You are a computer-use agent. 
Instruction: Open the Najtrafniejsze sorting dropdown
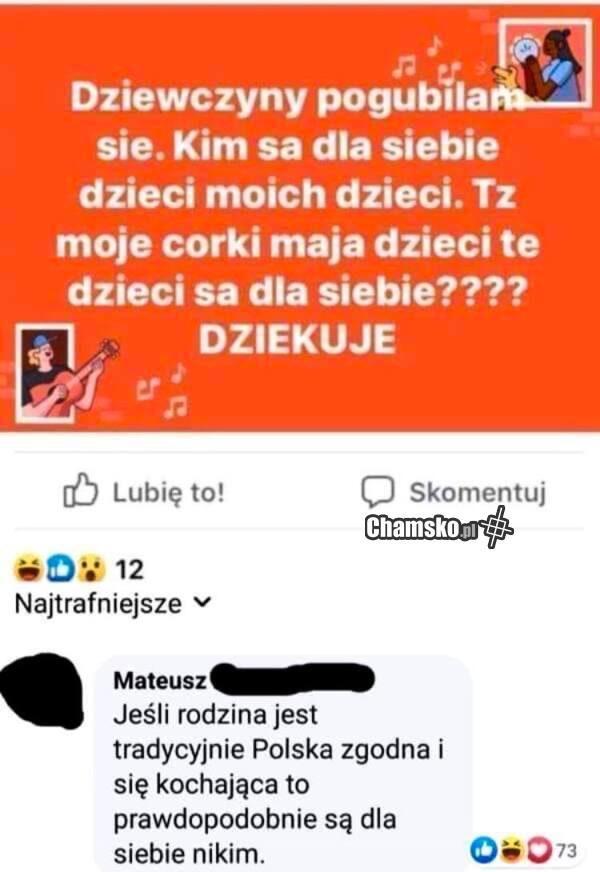point(113,603)
